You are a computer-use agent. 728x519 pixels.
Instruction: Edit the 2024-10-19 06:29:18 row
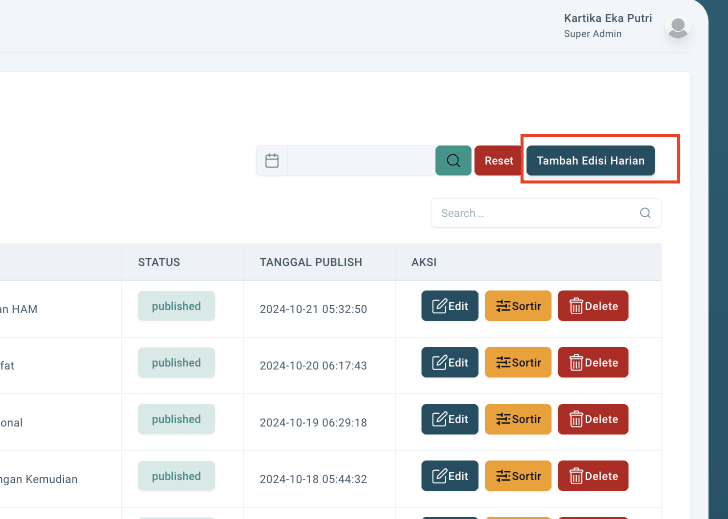point(449,419)
